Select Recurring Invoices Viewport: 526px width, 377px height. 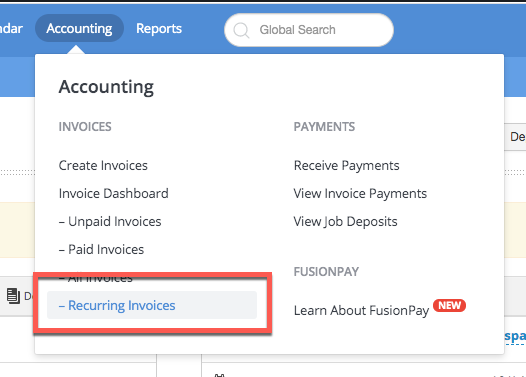tap(152, 305)
